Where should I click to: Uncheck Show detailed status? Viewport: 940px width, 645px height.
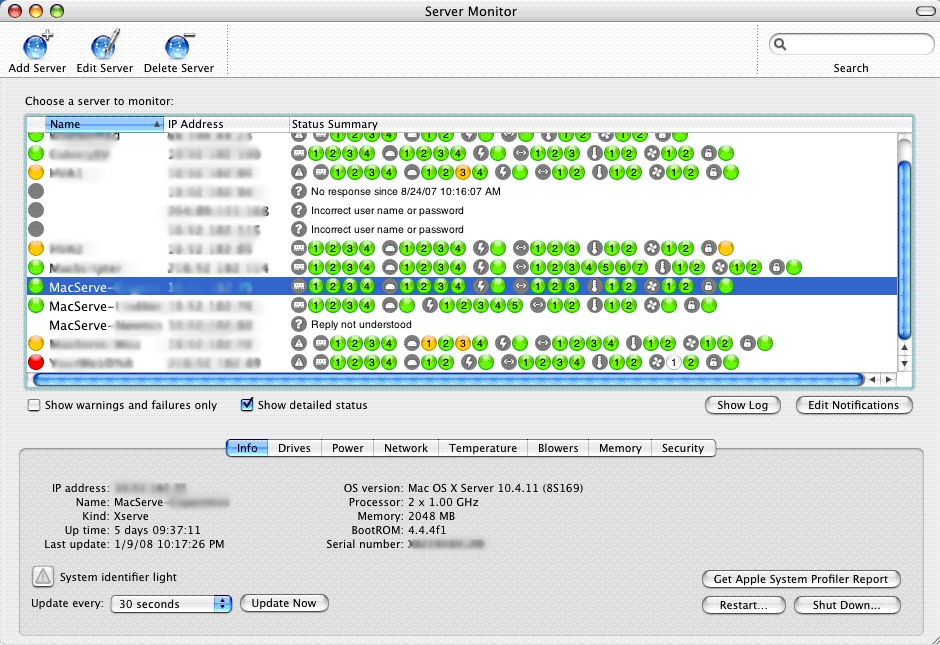point(246,405)
